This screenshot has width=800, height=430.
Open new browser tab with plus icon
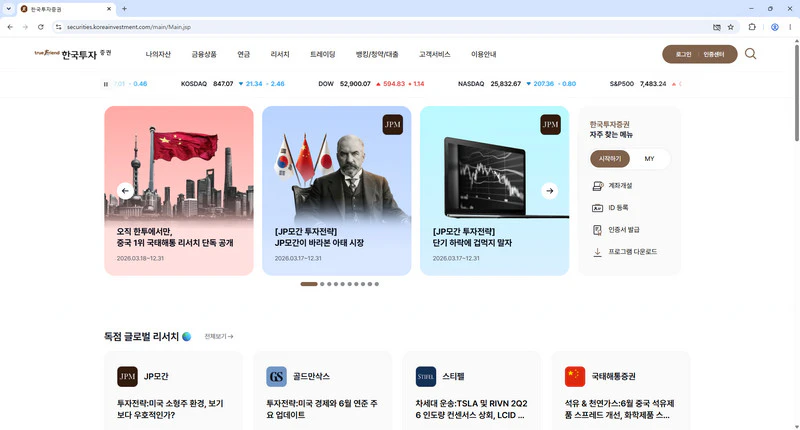(124, 9)
